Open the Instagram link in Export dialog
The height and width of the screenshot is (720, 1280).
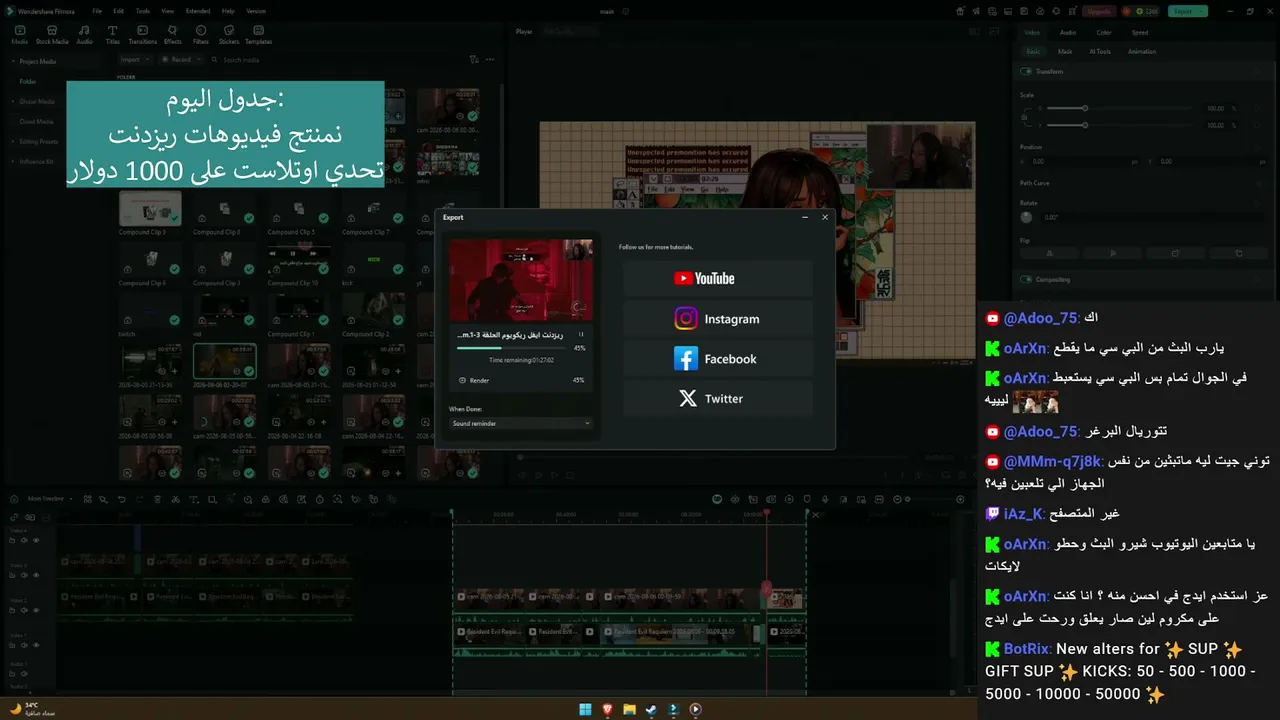(717, 319)
